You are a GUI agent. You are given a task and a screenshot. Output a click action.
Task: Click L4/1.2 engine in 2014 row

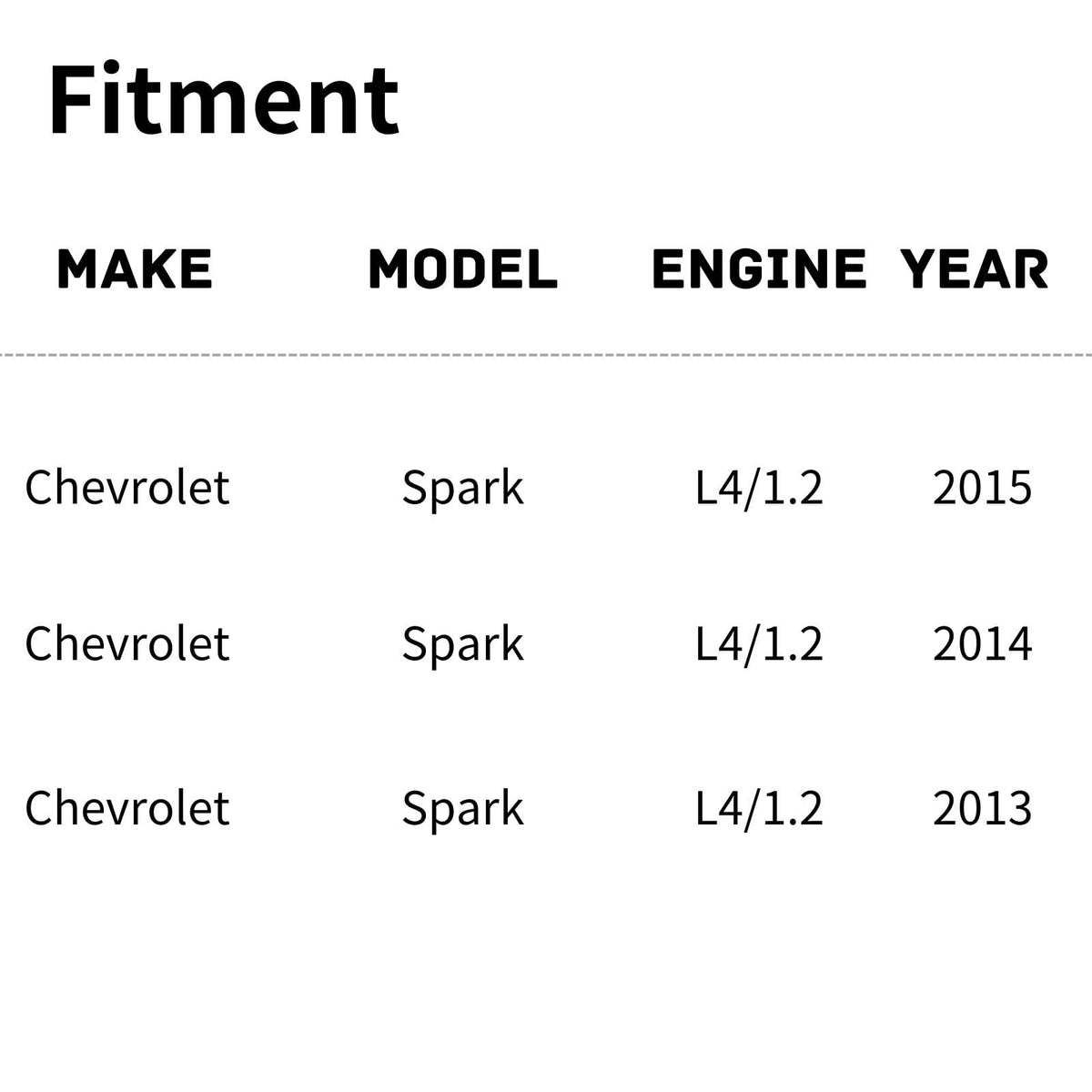point(759,644)
